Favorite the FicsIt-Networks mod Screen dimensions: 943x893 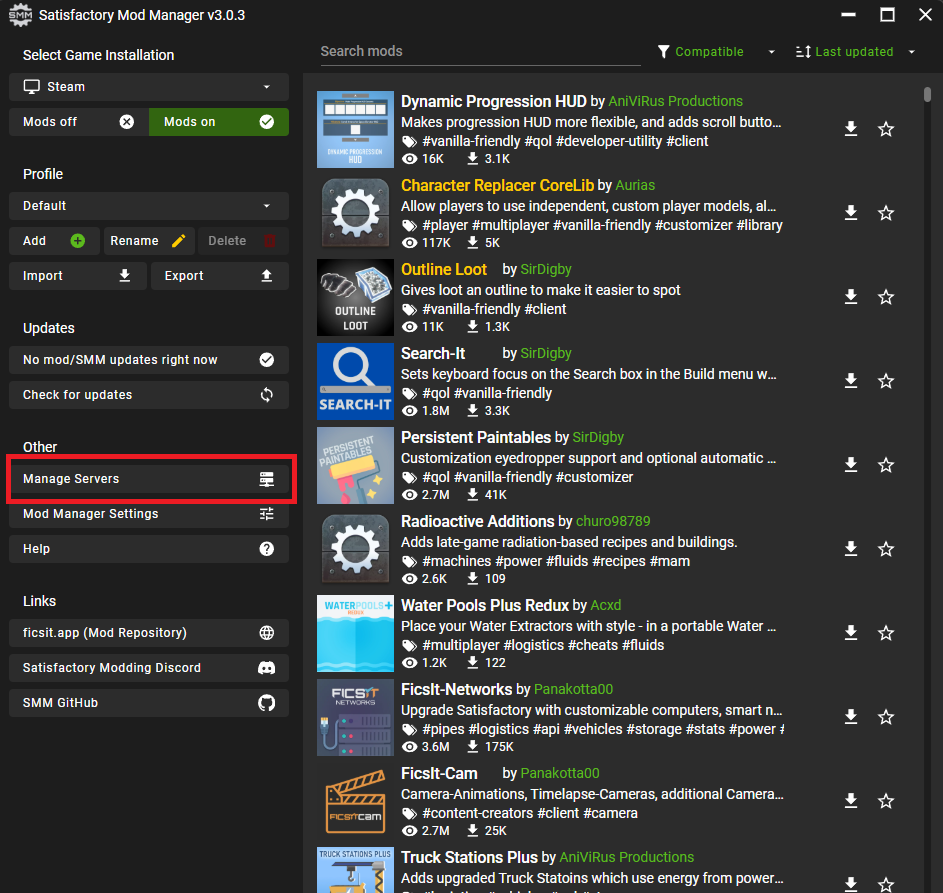click(x=886, y=717)
